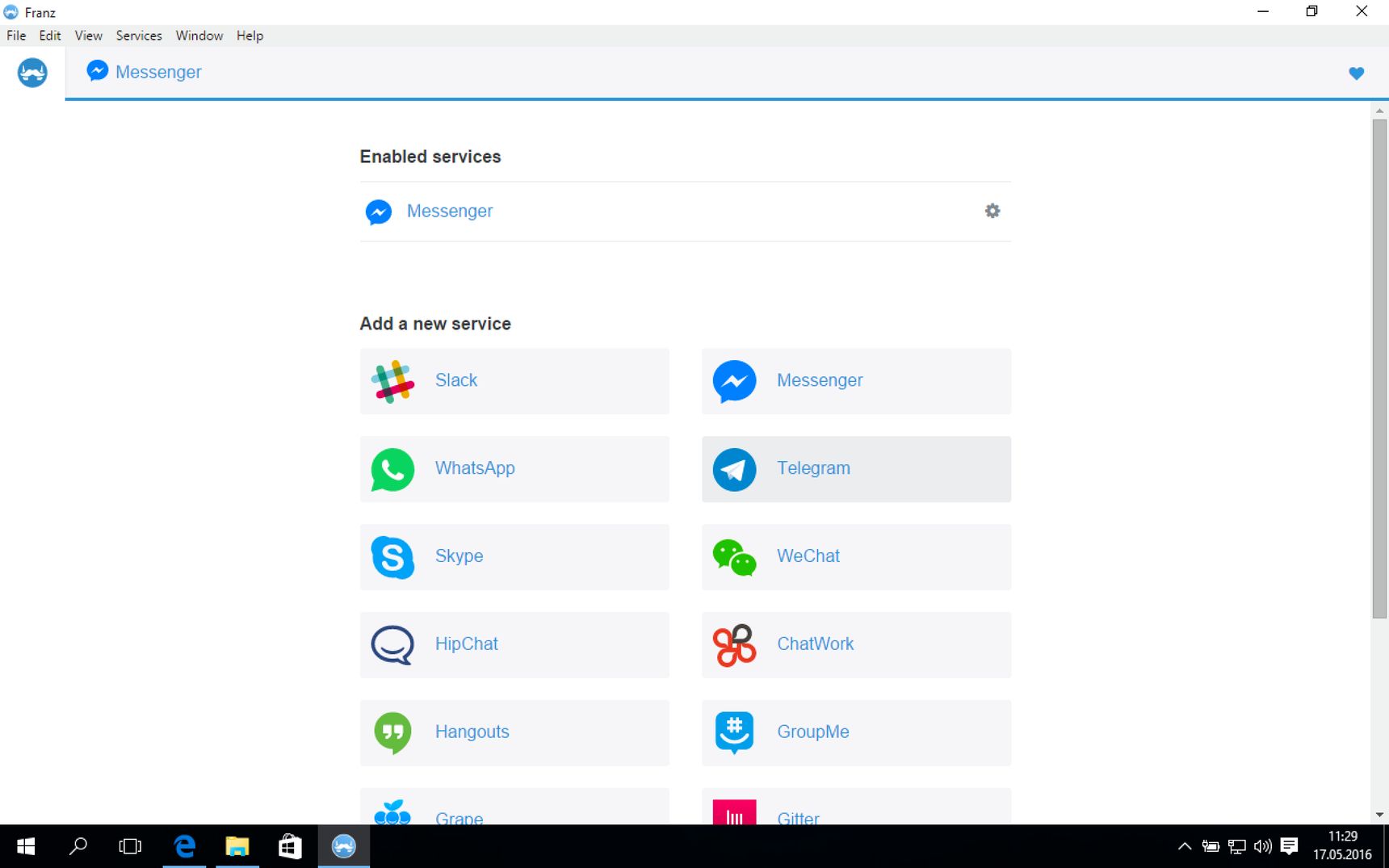Click the scrollbar up arrow
This screenshot has width=1389, height=868.
[x=1379, y=111]
